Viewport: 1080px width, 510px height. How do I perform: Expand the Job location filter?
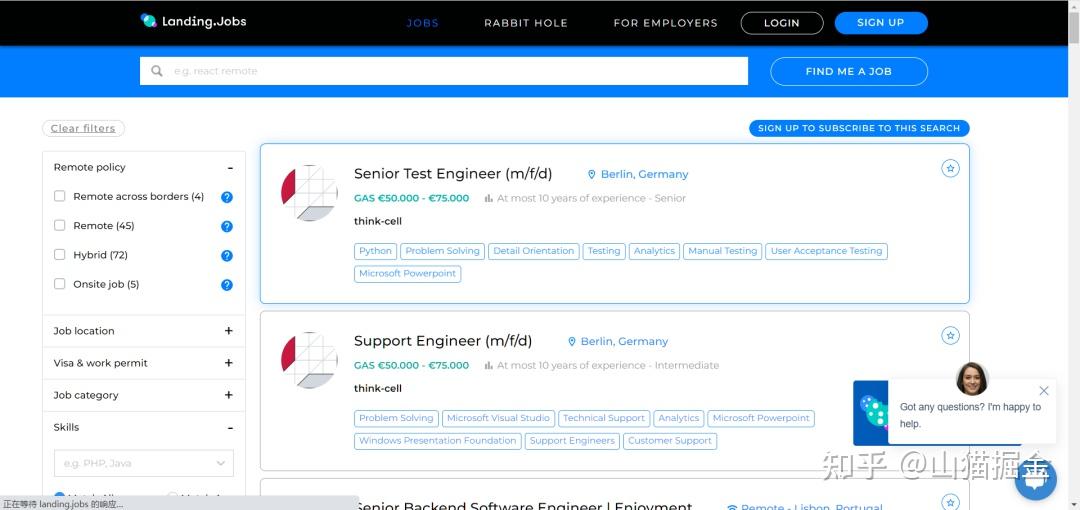tap(144, 331)
